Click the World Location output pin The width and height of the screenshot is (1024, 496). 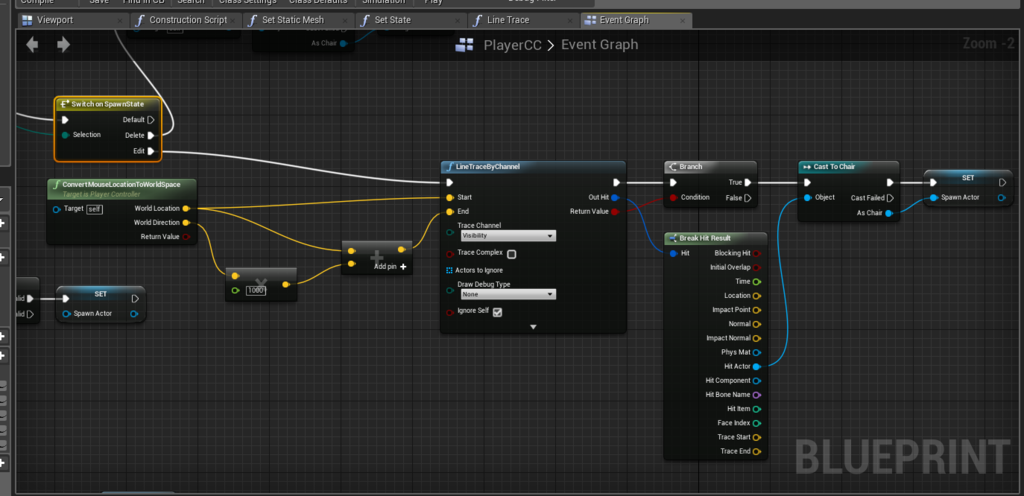[x=186, y=209]
